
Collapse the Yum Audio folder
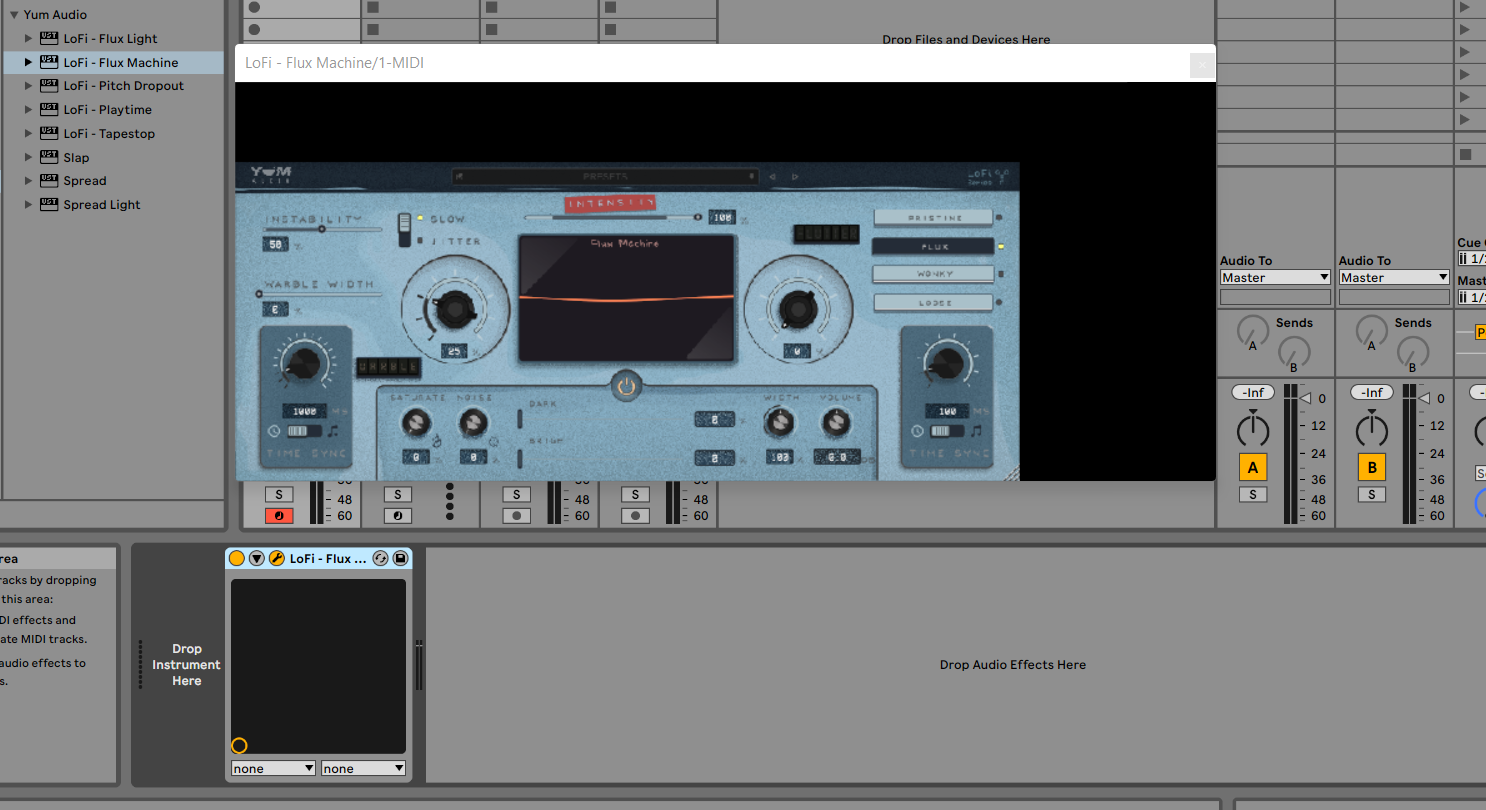pyautogui.click(x=14, y=15)
